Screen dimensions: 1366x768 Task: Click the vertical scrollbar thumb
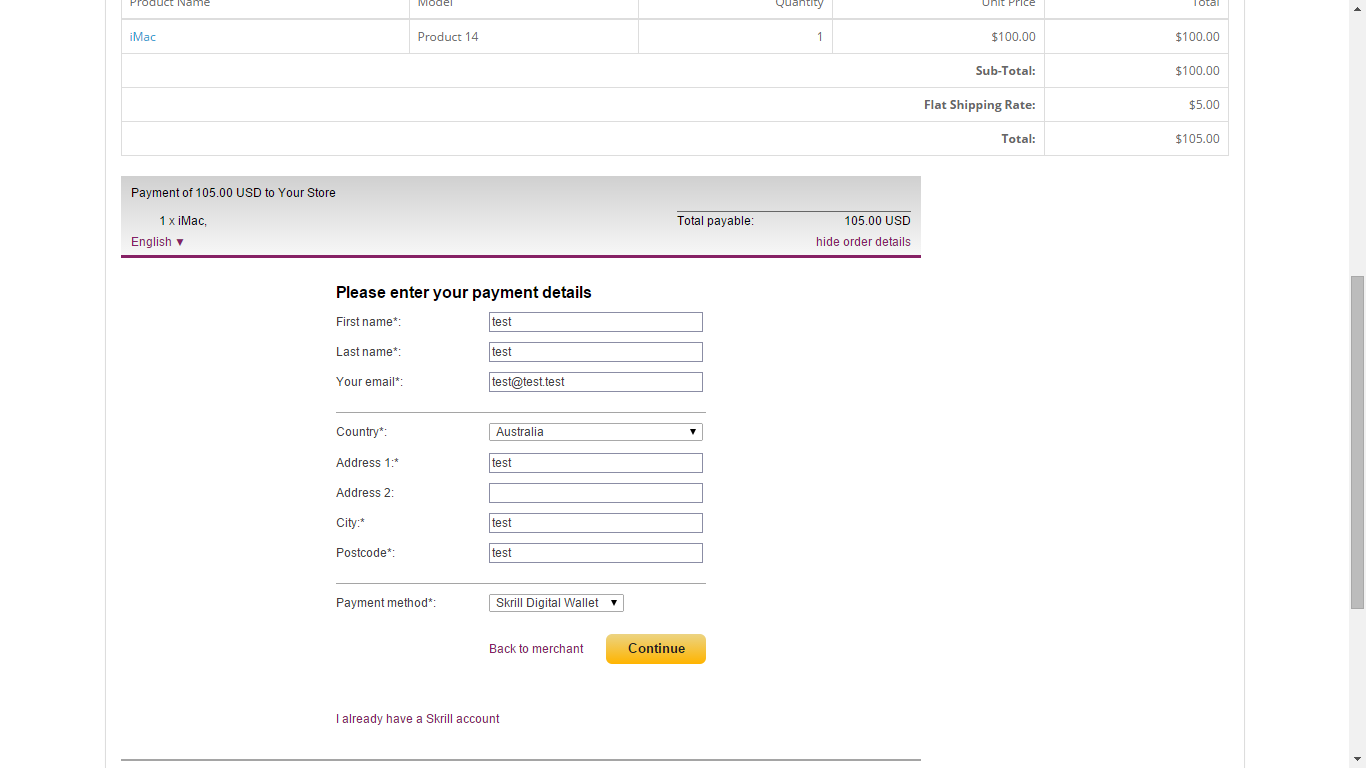point(1357,440)
